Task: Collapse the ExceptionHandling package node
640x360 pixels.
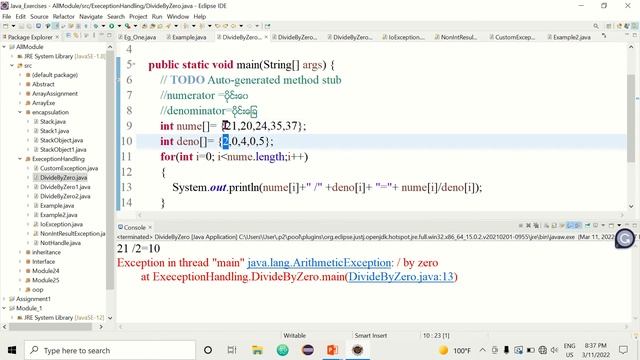Action: [x=20, y=159]
